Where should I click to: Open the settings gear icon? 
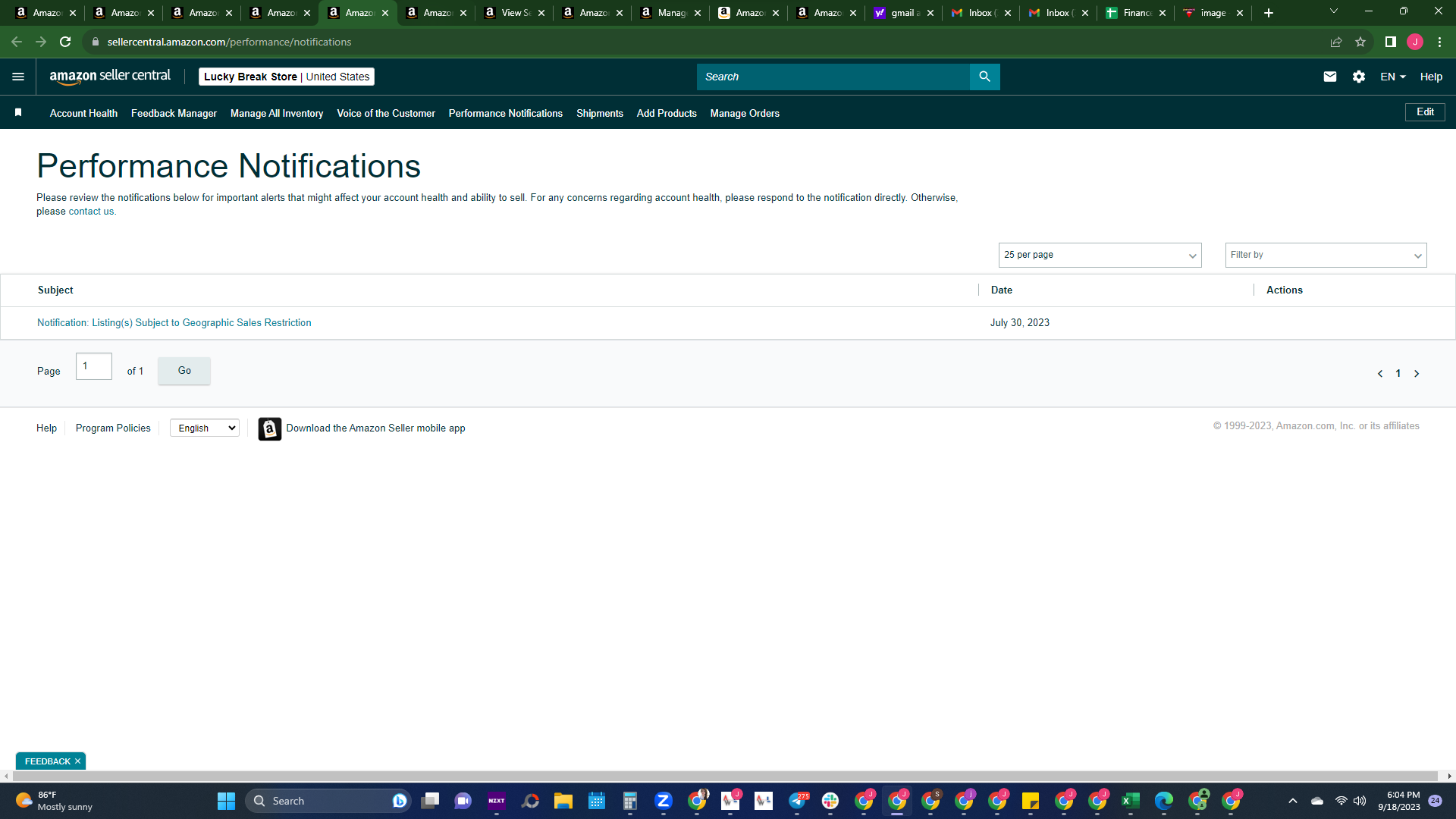(x=1359, y=77)
